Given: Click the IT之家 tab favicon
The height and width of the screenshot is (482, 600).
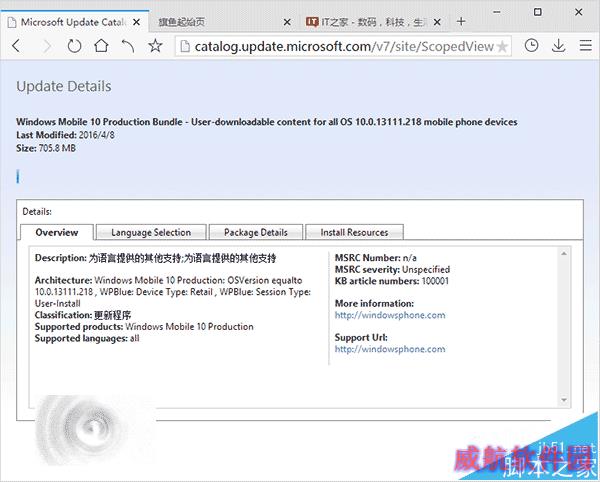Looking at the screenshot, I should 312,22.
